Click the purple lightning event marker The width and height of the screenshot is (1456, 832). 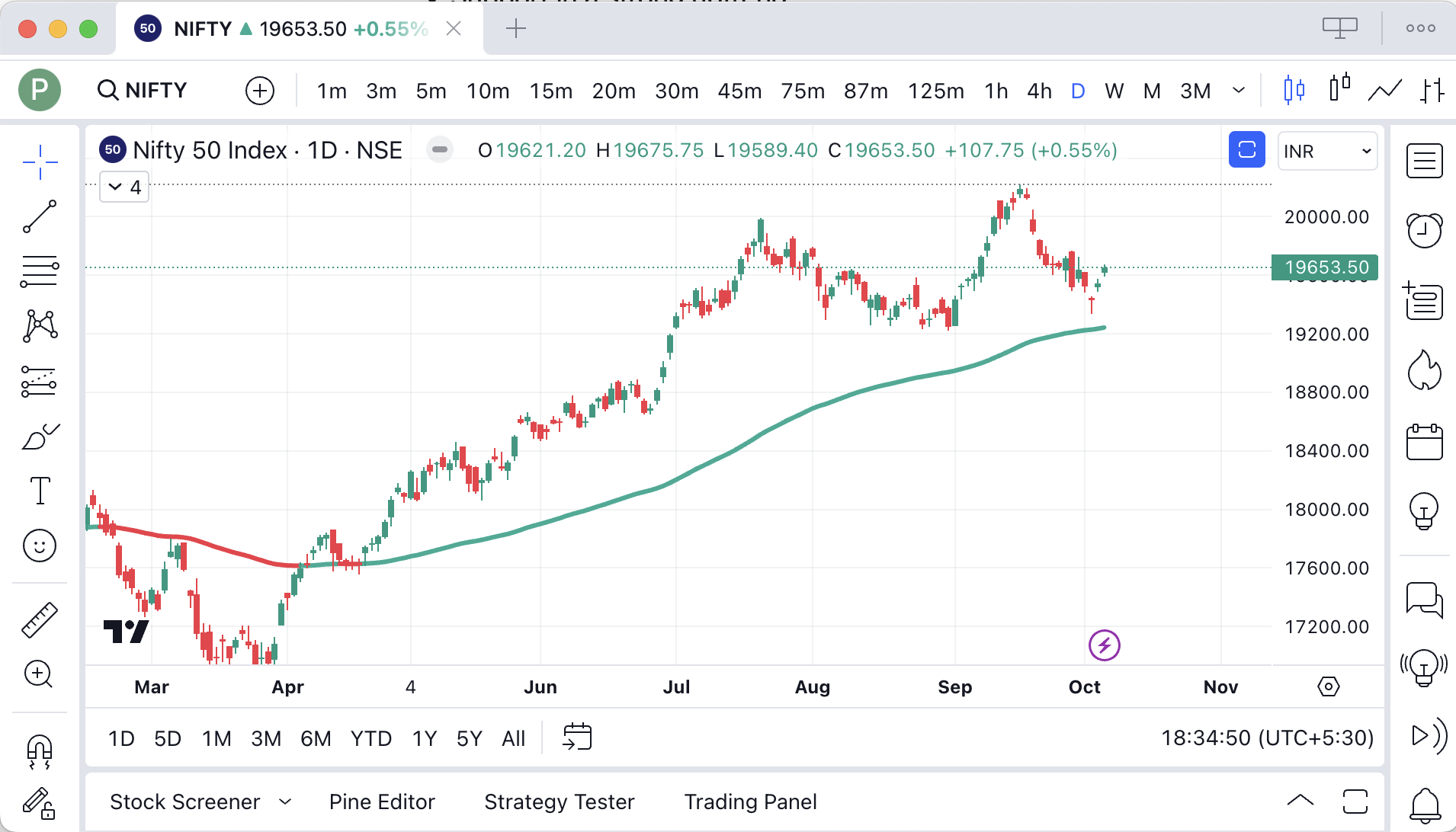tap(1104, 645)
